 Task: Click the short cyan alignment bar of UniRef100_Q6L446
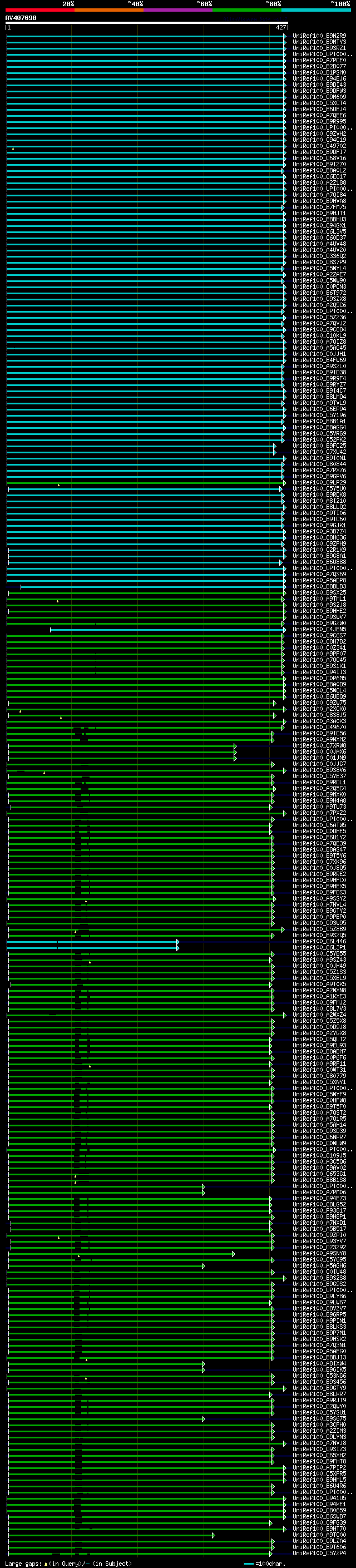[92, 942]
